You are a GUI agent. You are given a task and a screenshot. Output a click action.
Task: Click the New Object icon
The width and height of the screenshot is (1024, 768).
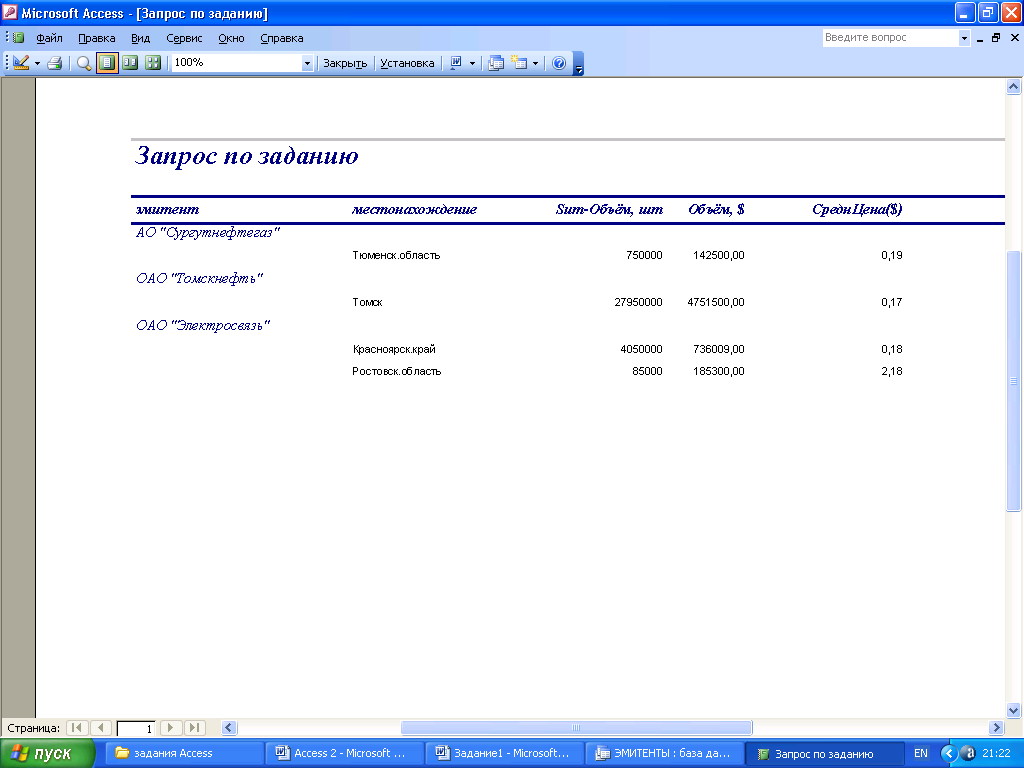point(519,63)
